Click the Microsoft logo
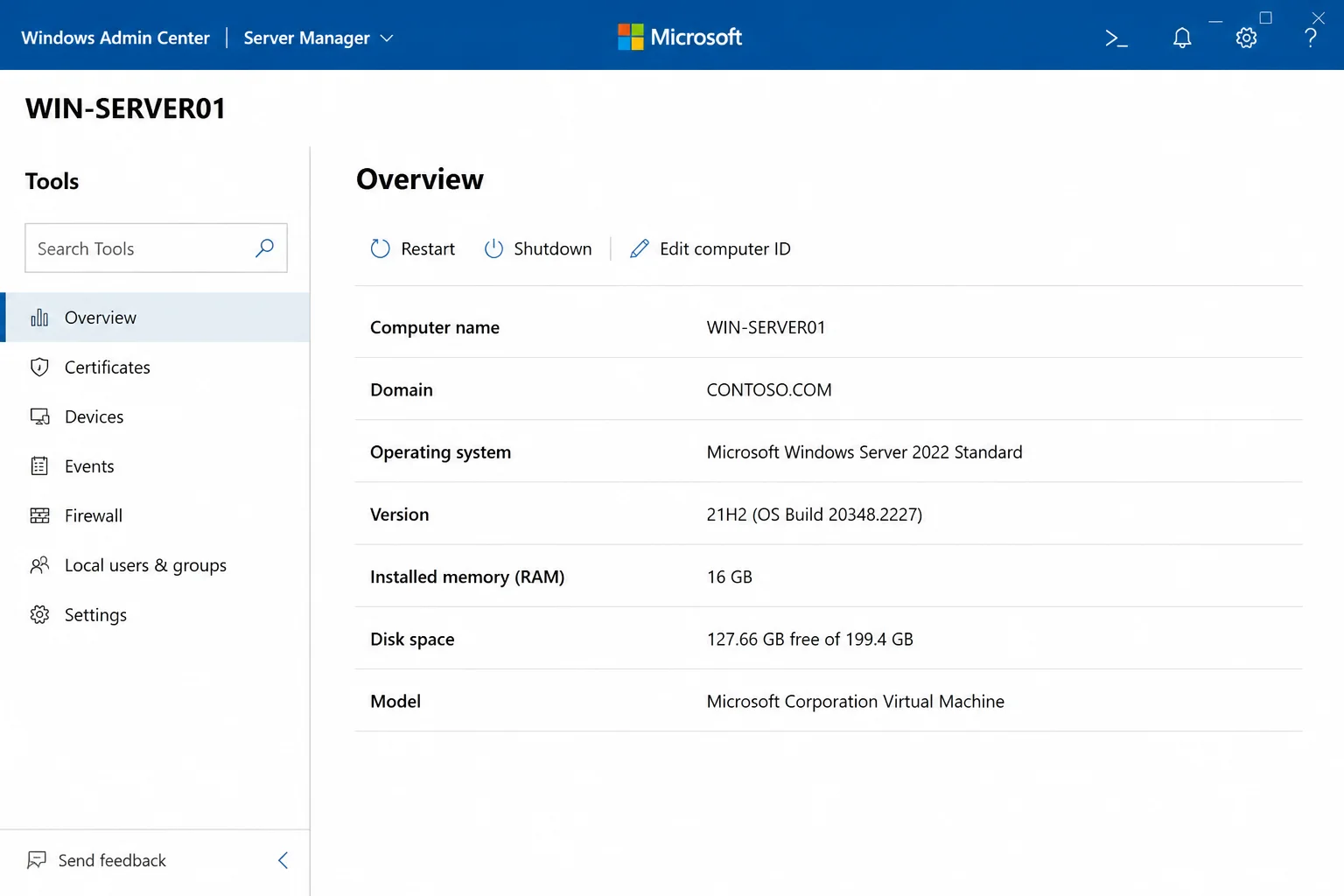 (x=679, y=37)
